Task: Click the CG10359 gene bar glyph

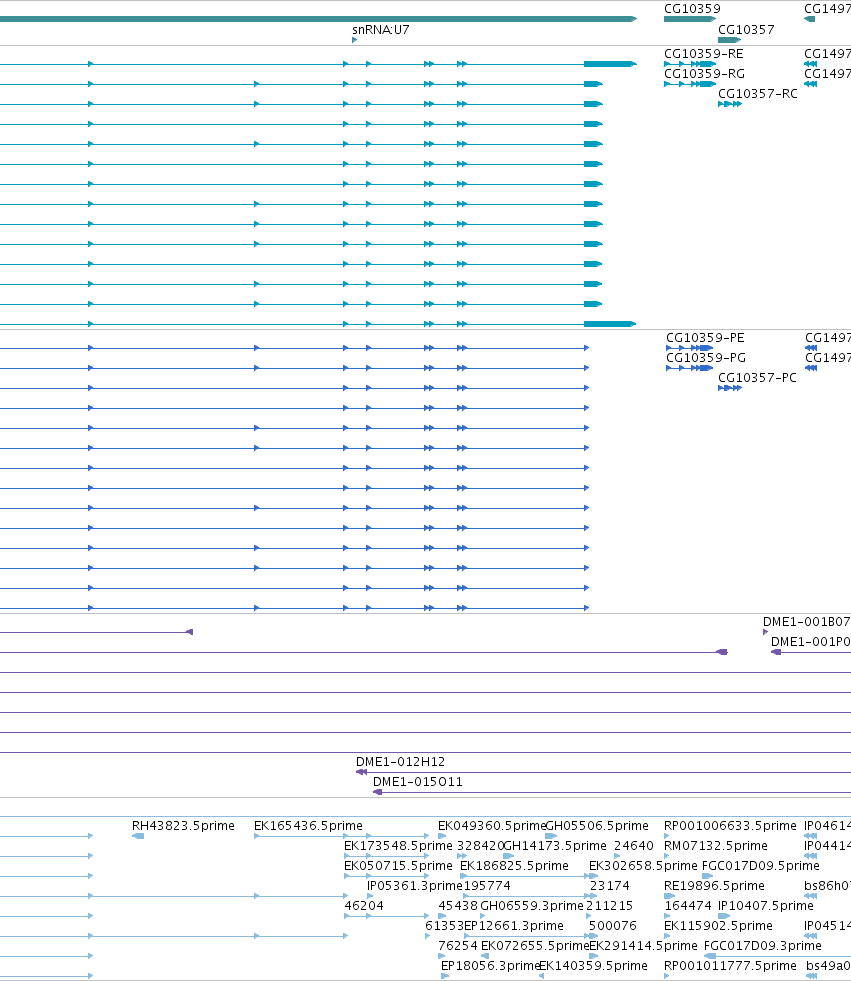Action: point(690,19)
